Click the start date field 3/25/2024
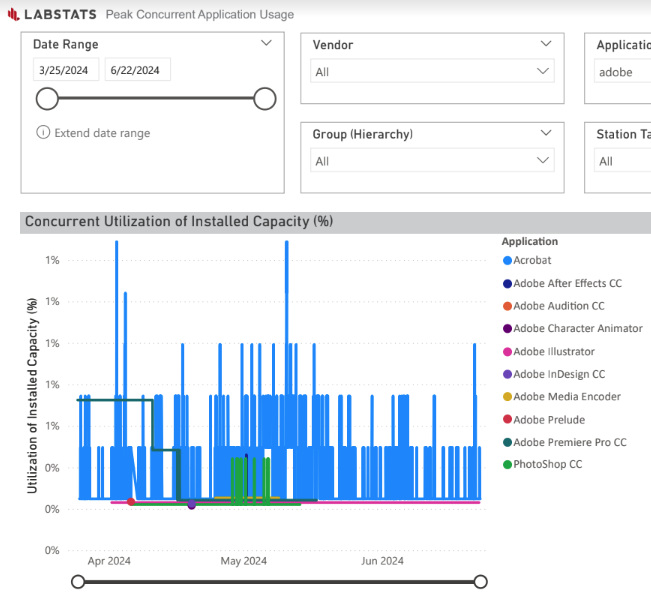The image size is (651, 601). [66, 70]
